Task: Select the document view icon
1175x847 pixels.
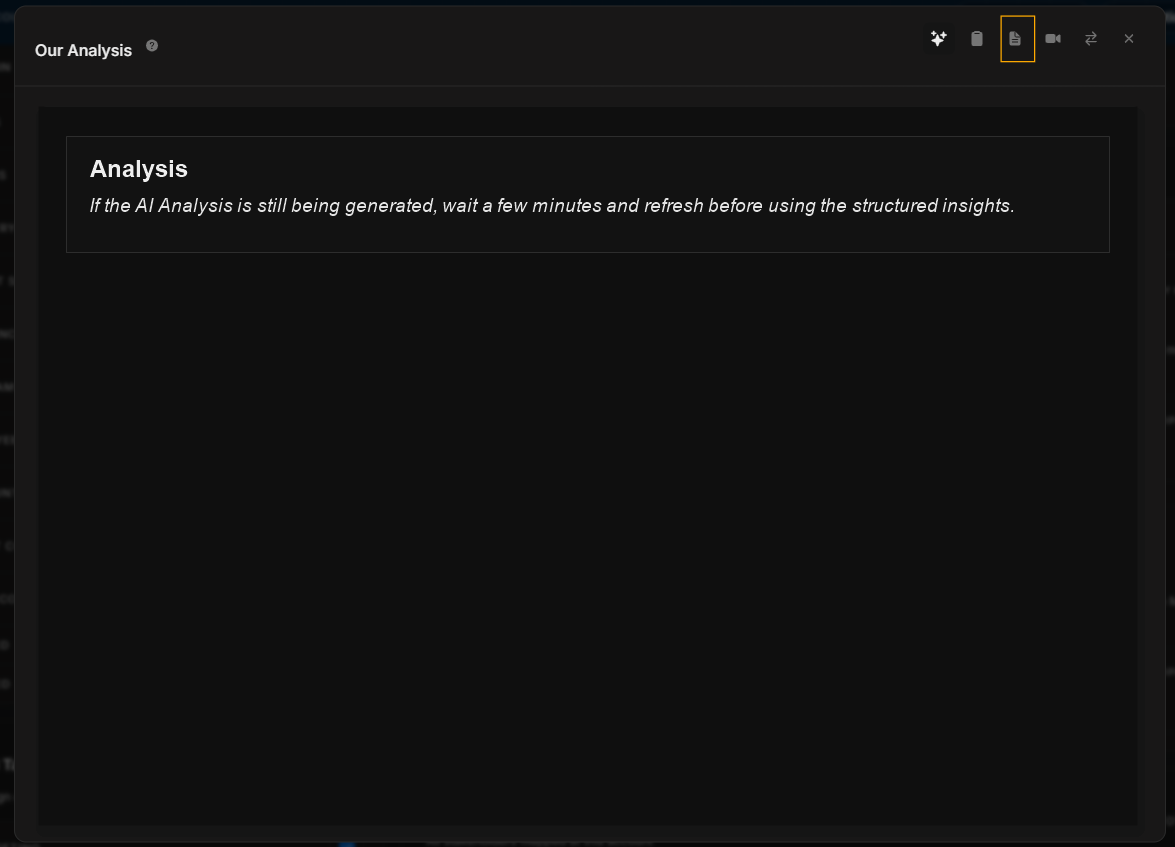Action: point(1017,38)
